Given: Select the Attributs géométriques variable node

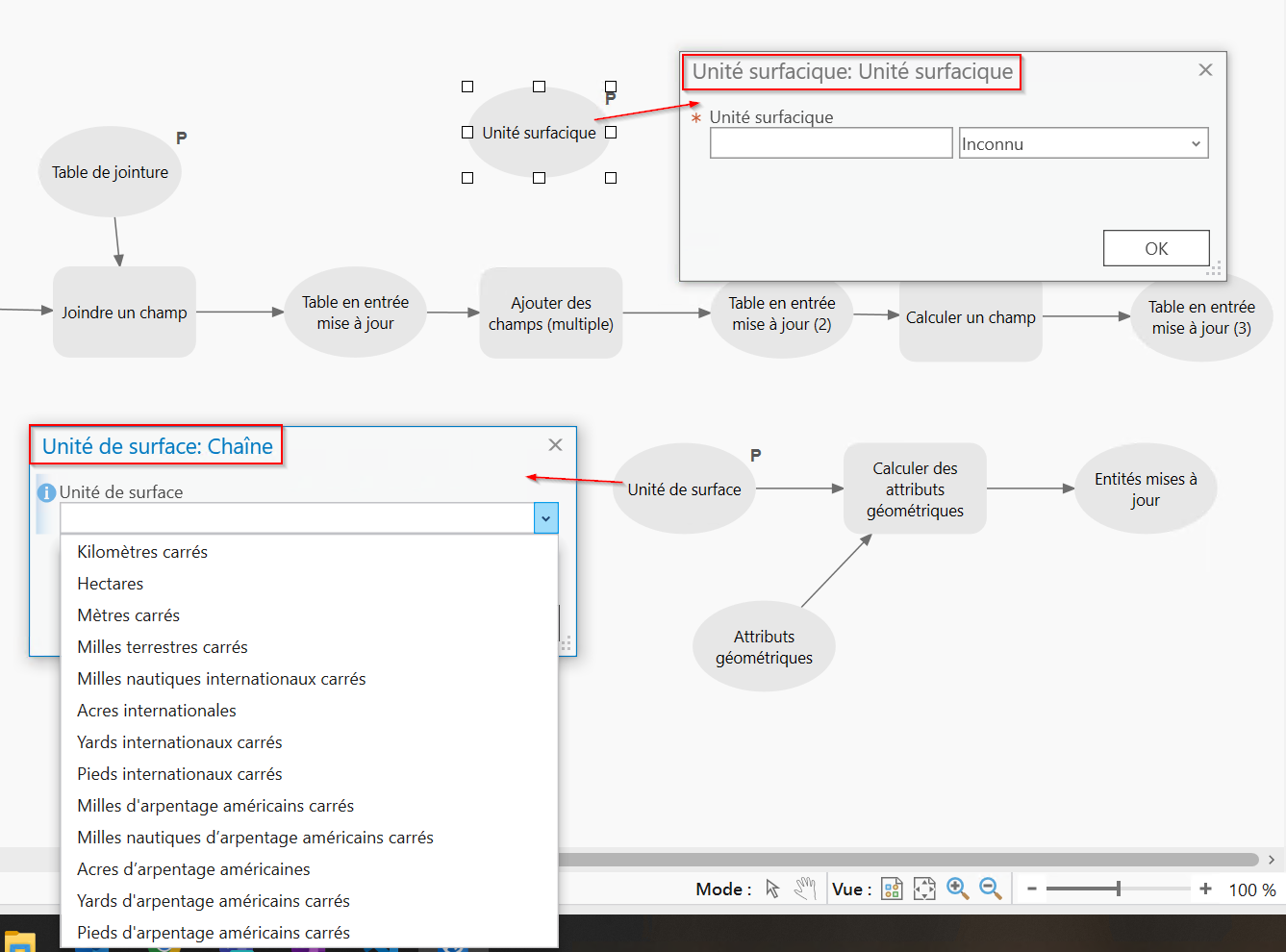Looking at the screenshot, I should pos(764,647).
